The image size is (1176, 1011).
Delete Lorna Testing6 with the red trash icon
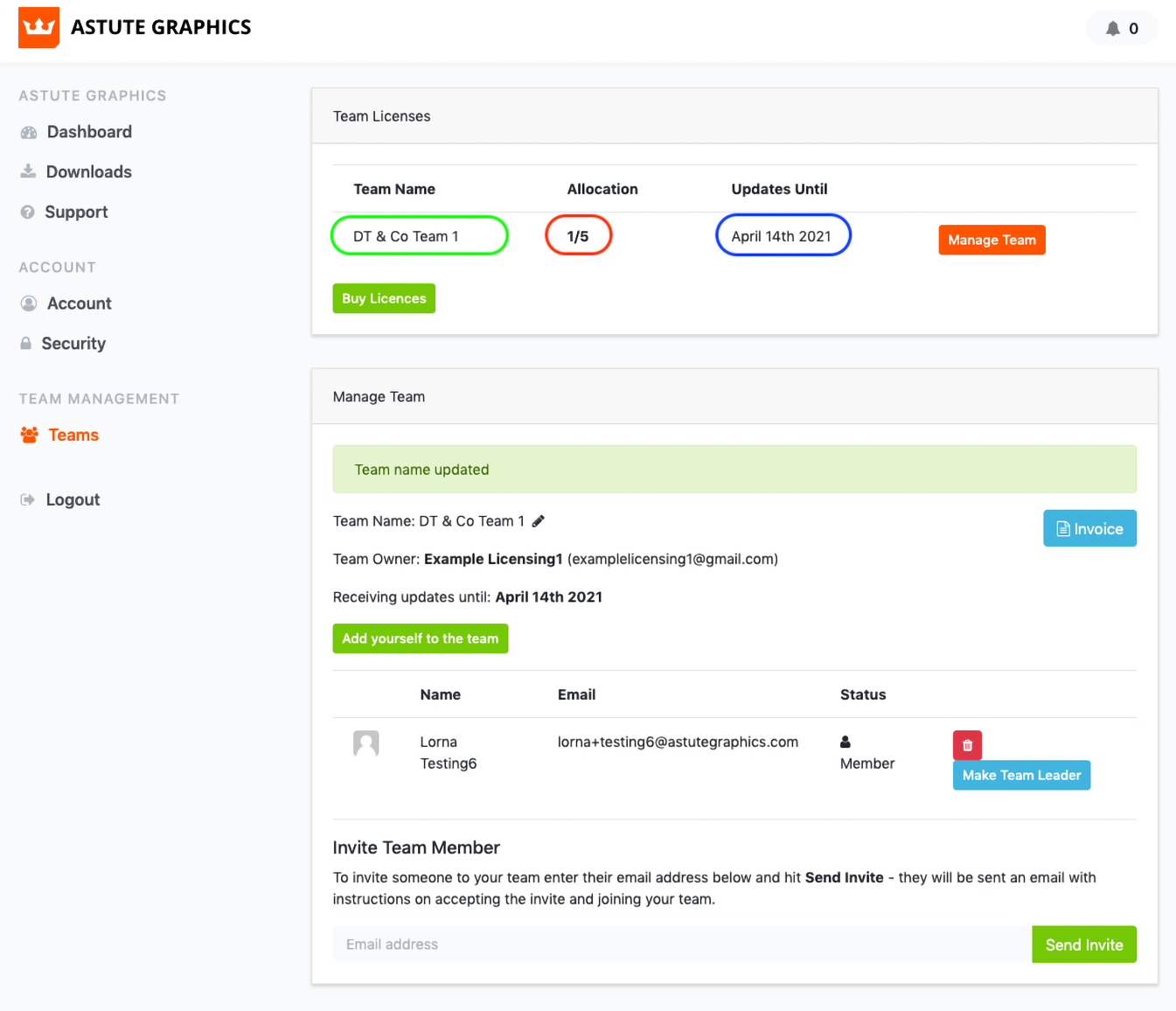coord(967,745)
